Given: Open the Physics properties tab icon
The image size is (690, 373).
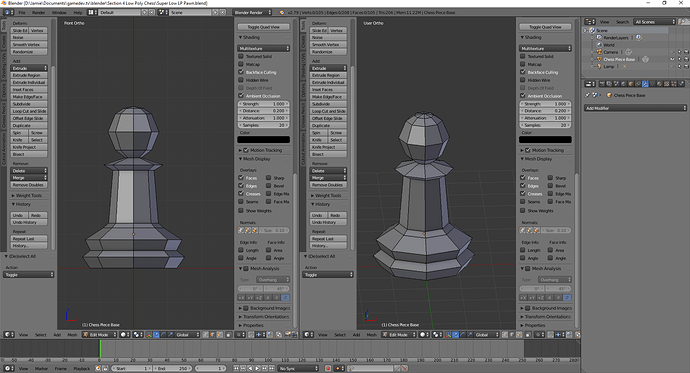Looking at the screenshot, I should pos(681,84).
